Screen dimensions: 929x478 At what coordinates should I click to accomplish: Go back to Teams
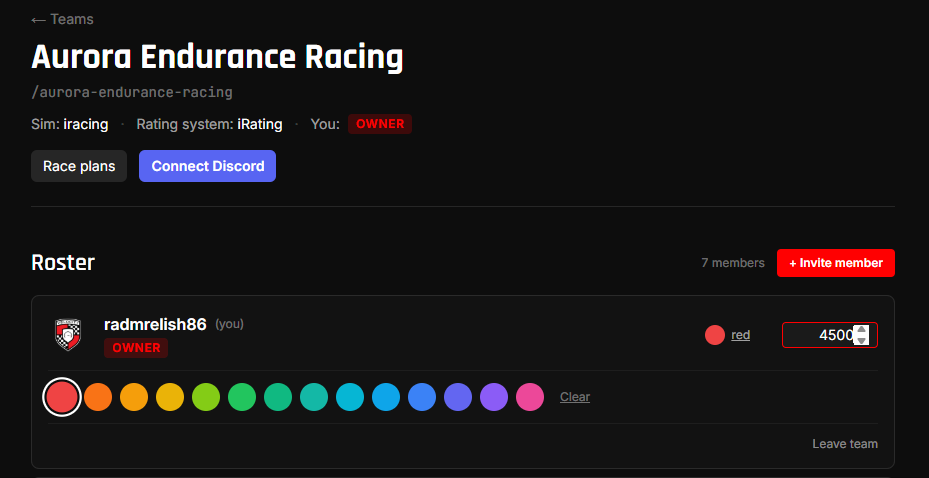(x=62, y=20)
